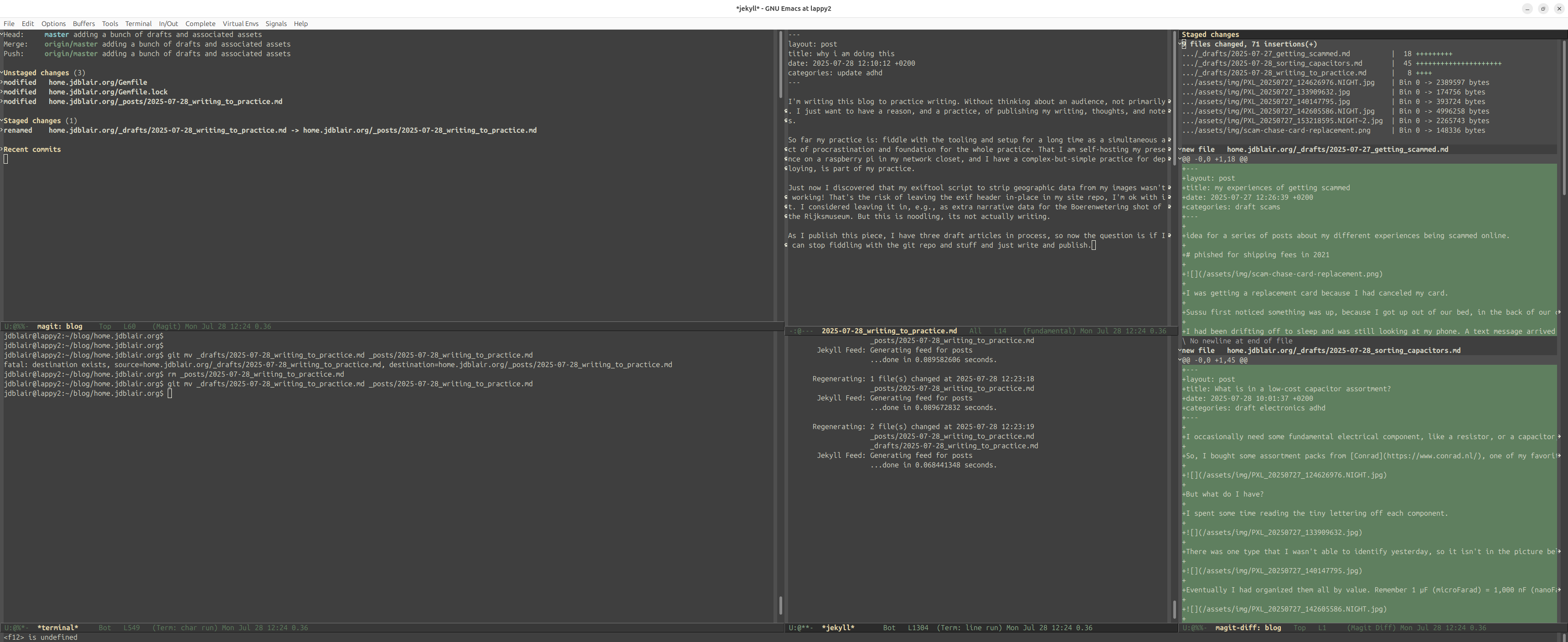1568x642 pixels.
Task: Open the Terminal menu
Action: (x=138, y=24)
